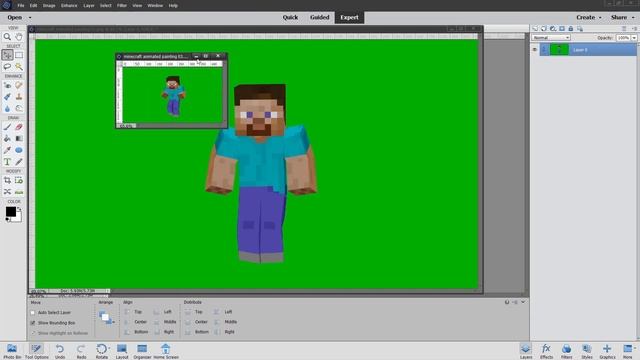Select the Smart Brush tool
Screen dimensions: 640x360
tap(7, 97)
